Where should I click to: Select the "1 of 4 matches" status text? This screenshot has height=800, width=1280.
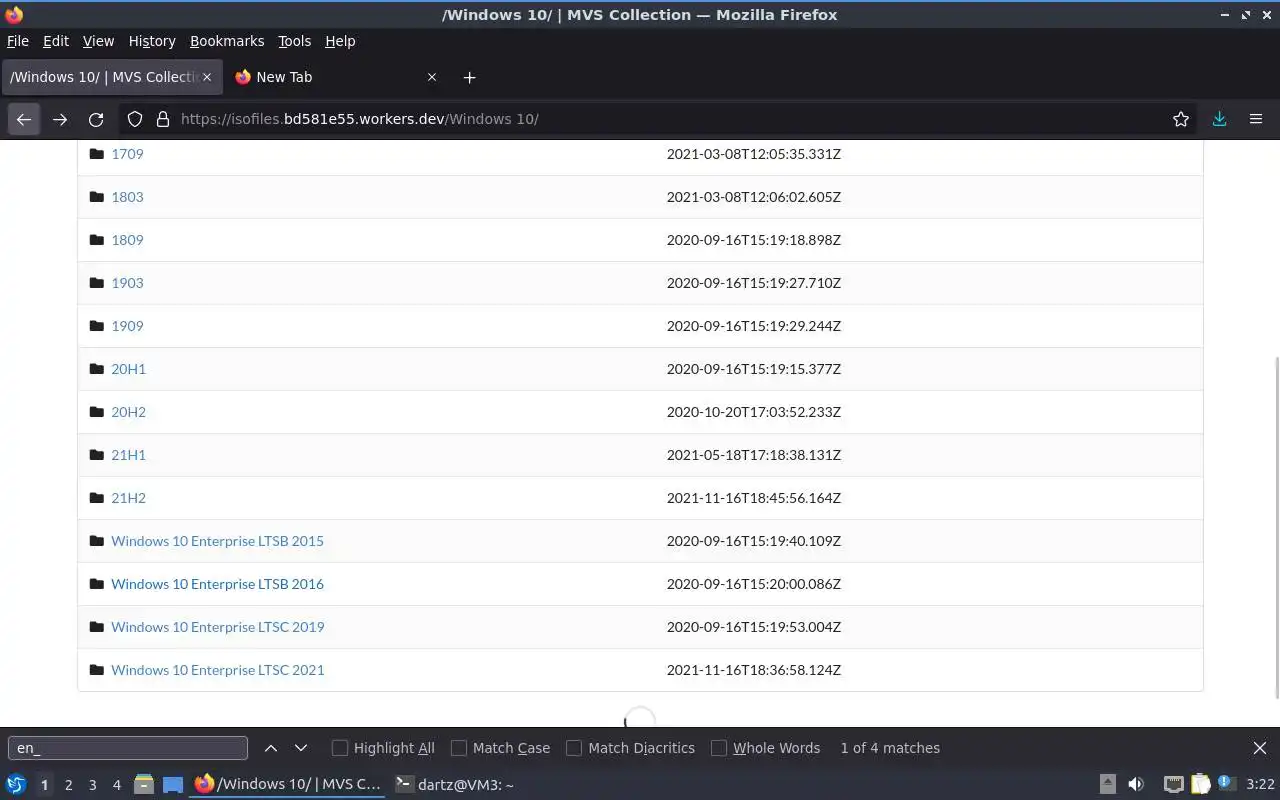click(x=890, y=748)
